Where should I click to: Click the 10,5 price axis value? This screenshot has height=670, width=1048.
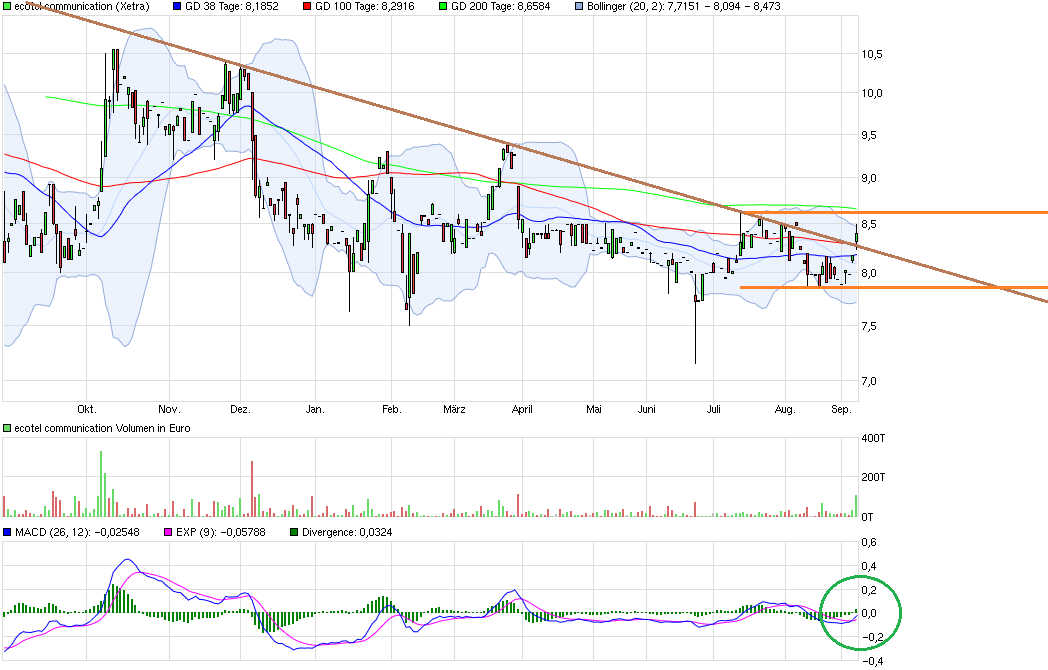click(x=872, y=54)
